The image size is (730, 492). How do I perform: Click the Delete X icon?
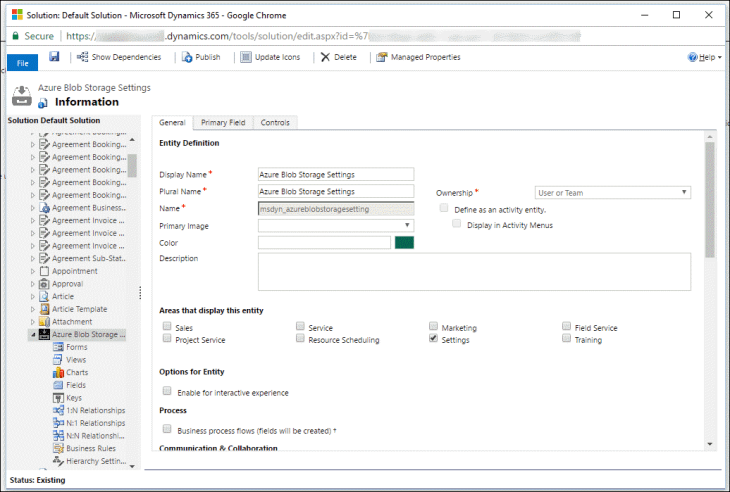(x=325, y=57)
